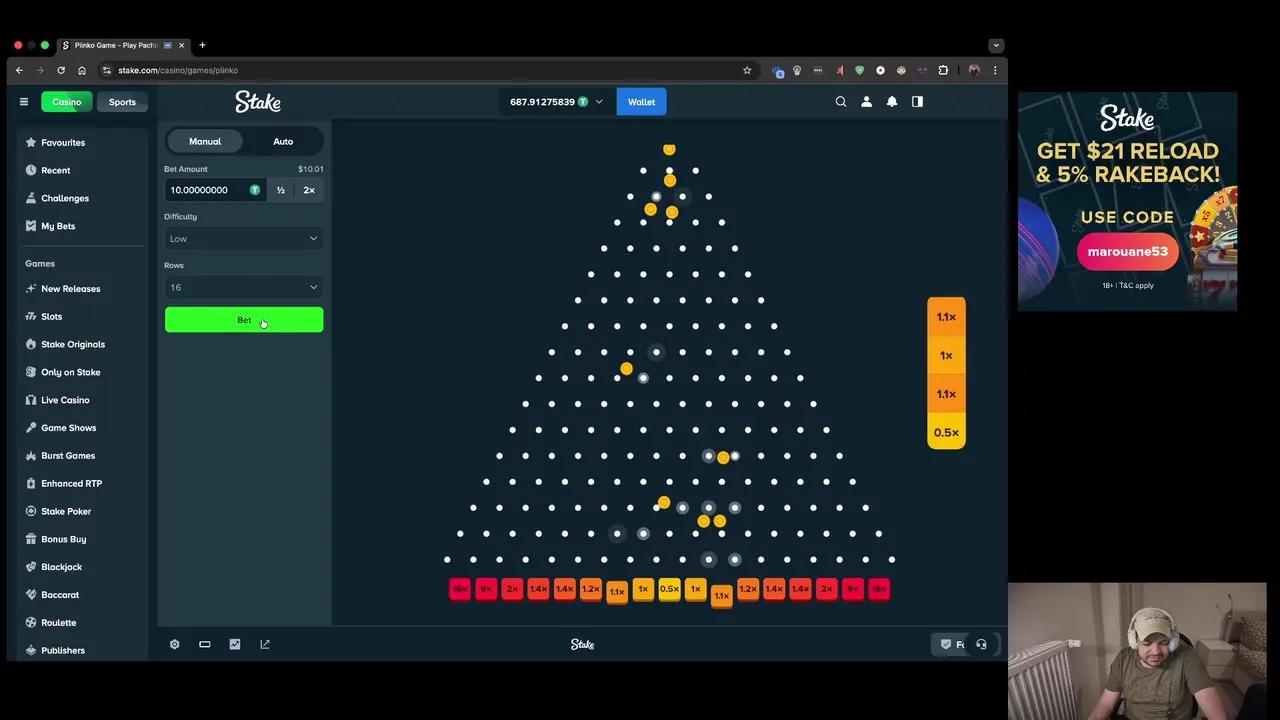This screenshot has height=720, width=1280.
Task: Open live support headset icon
Action: click(981, 644)
